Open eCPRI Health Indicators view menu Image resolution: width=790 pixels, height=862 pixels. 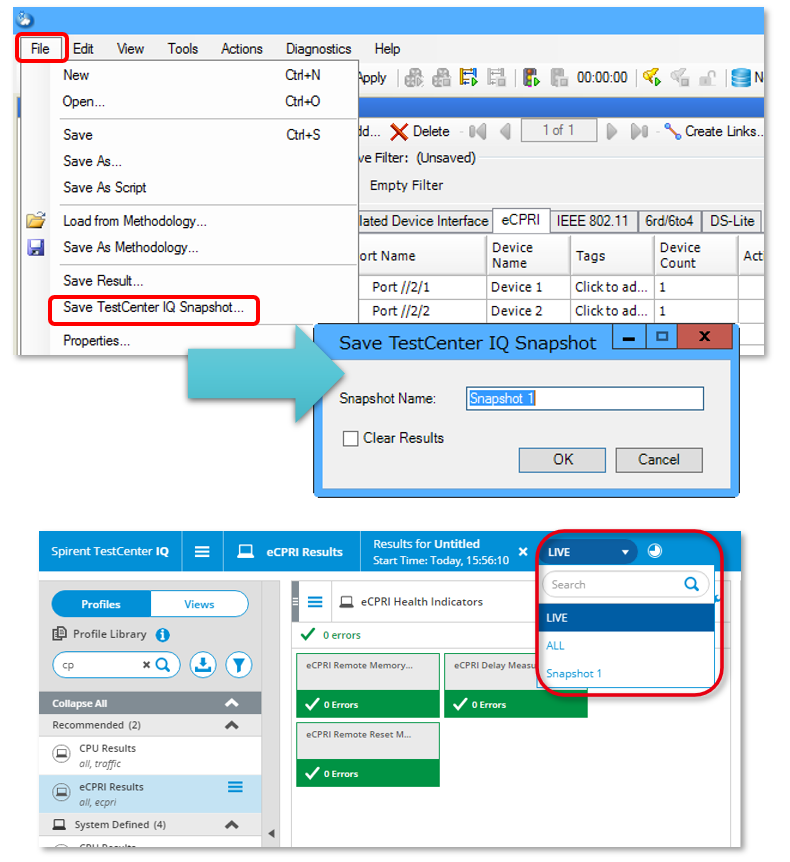(315, 602)
